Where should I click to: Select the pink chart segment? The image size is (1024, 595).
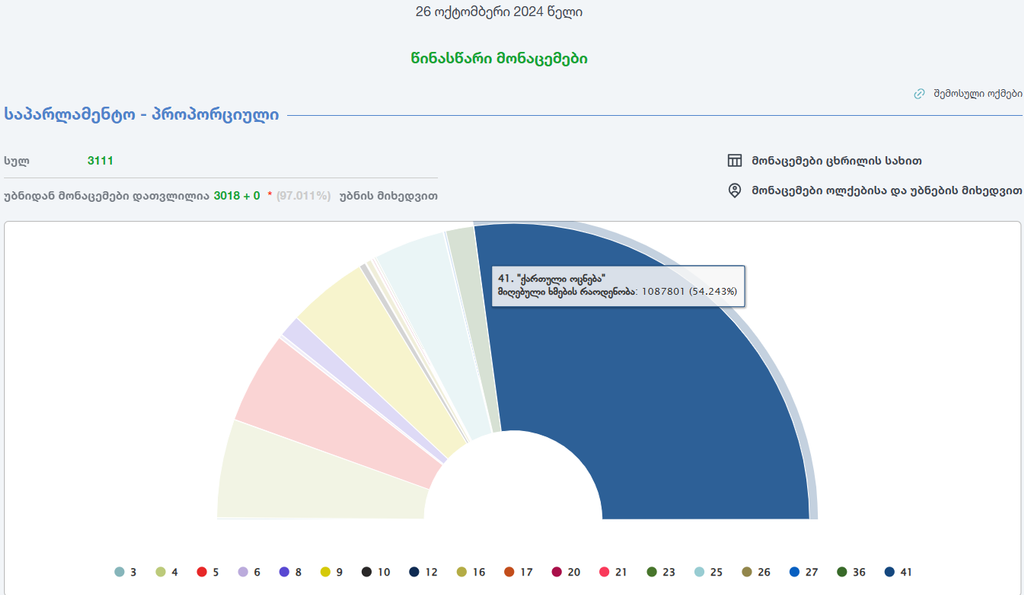click(x=340, y=415)
